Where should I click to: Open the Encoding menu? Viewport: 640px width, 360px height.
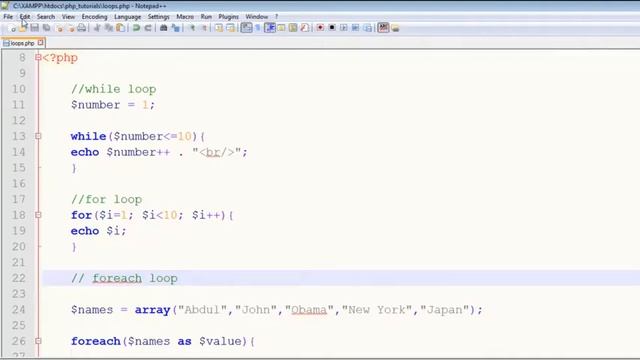click(94, 17)
